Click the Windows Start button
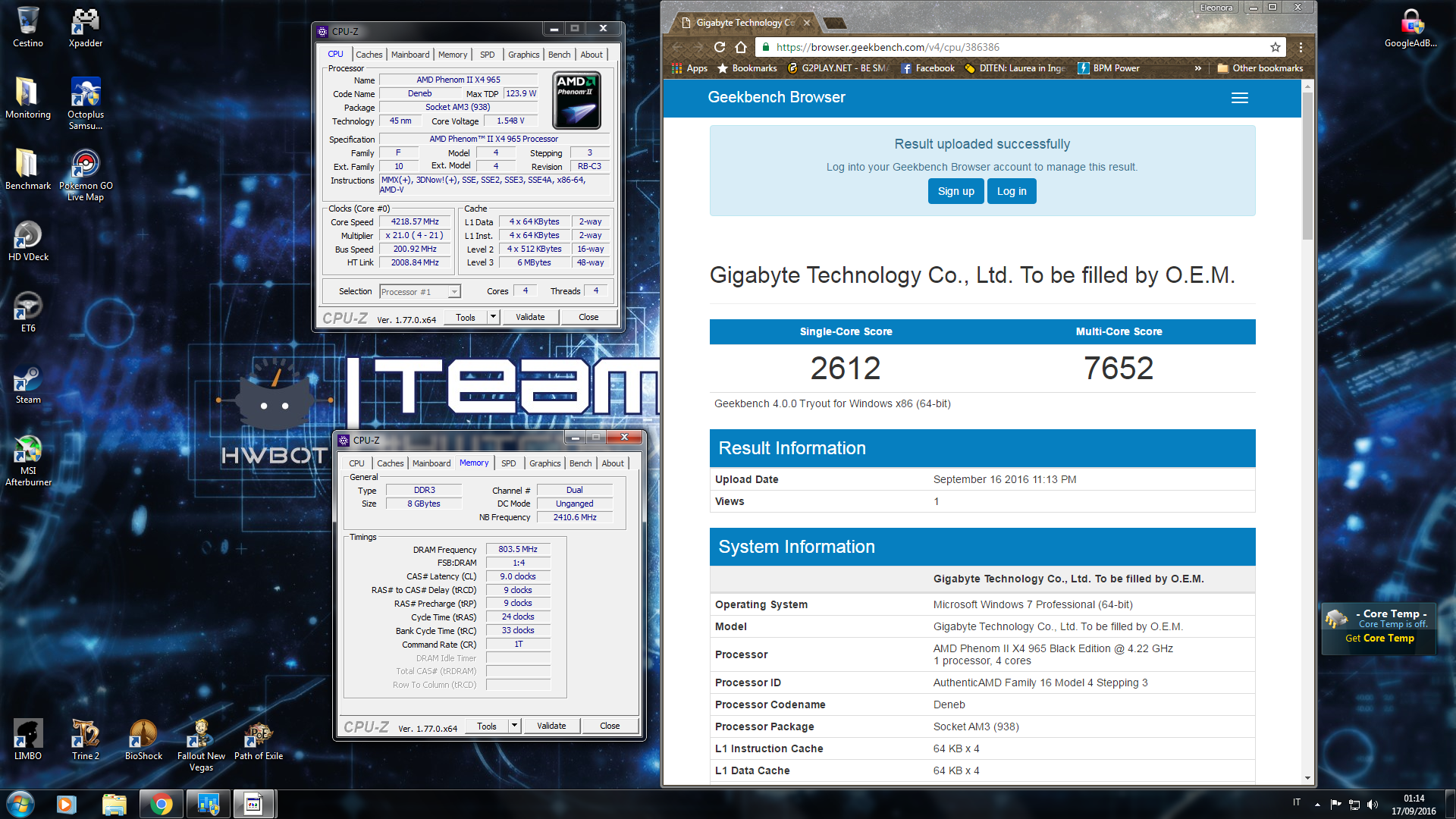This screenshot has width=1456, height=819. coord(20,804)
